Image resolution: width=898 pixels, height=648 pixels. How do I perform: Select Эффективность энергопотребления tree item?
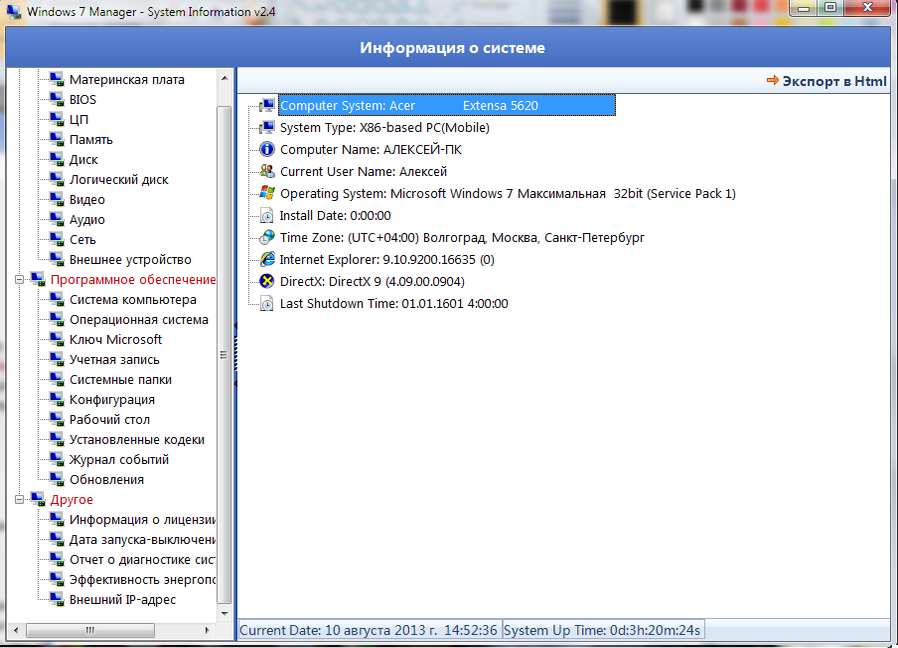[x=142, y=580]
